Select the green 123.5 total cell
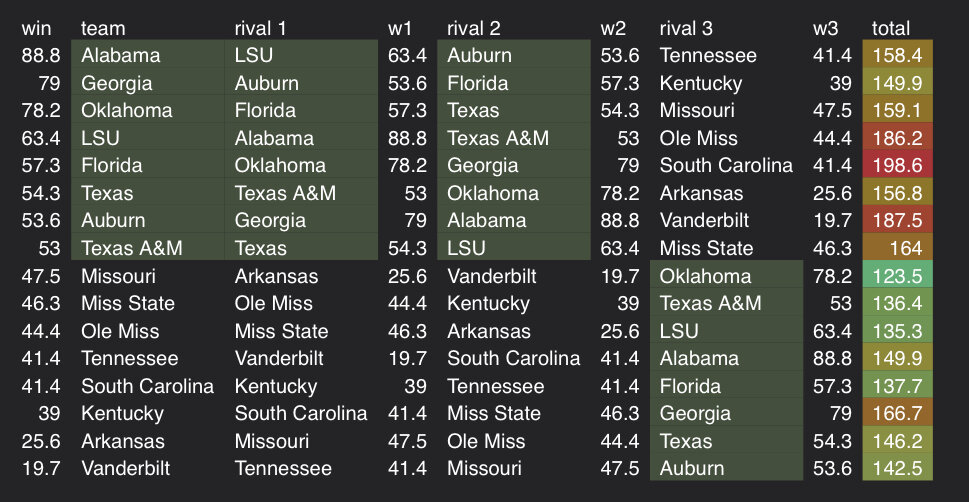The height and width of the screenshot is (502, 969). point(897,276)
